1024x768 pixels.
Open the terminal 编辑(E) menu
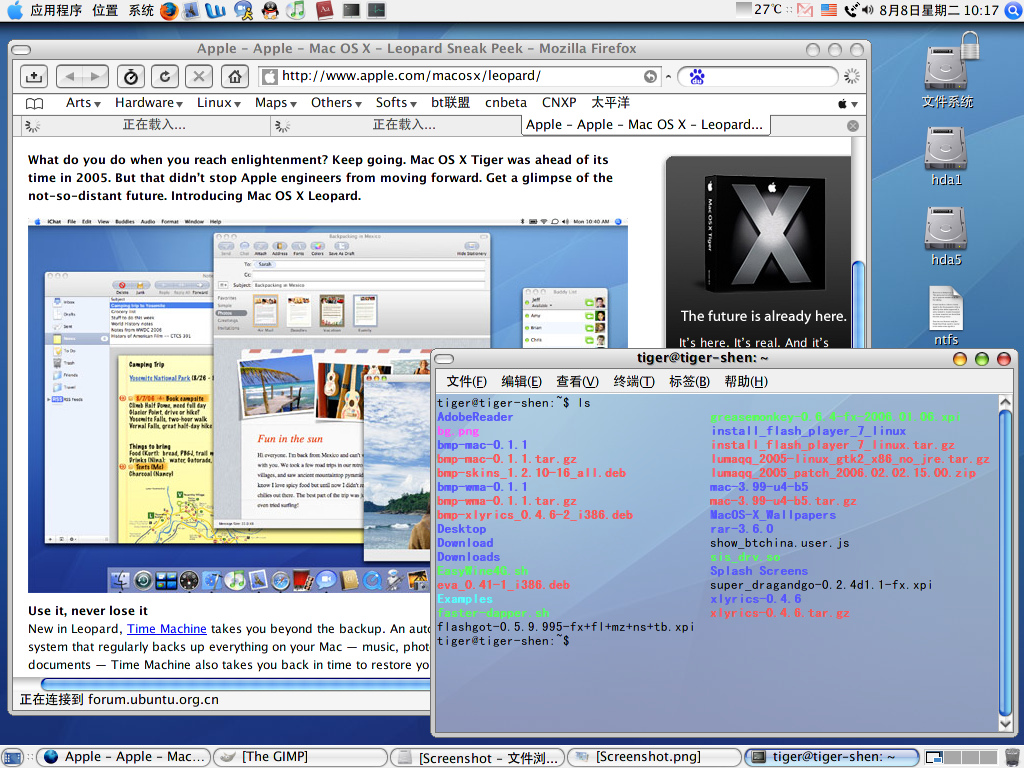tap(521, 382)
